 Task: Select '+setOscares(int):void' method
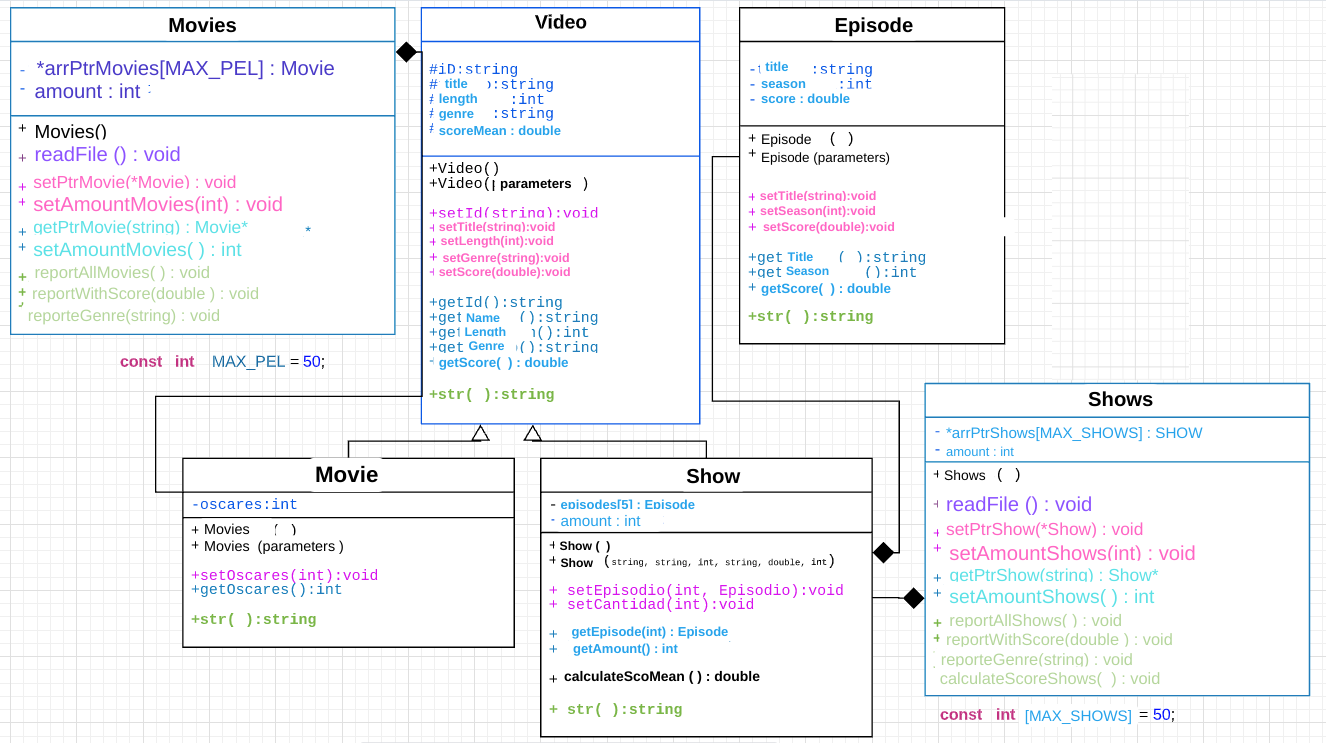[x=284, y=575]
